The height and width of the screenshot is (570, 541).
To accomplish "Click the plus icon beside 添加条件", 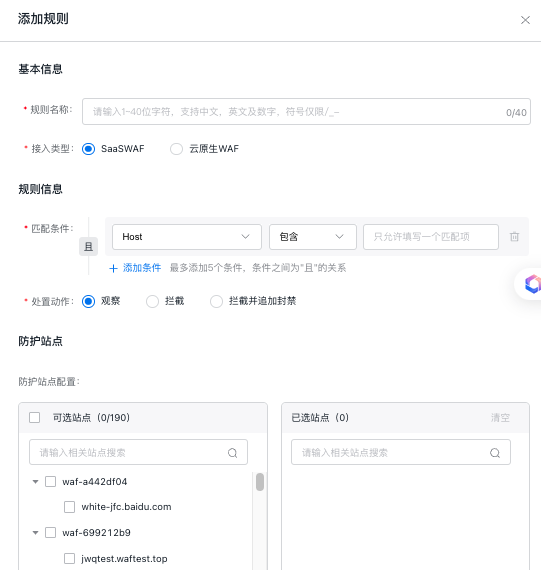I will pyautogui.click(x=113, y=268).
